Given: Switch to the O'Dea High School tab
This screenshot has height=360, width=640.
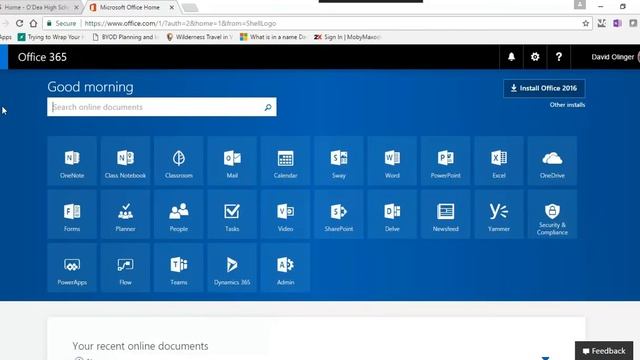Looking at the screenshot, I should coord(40,7).
